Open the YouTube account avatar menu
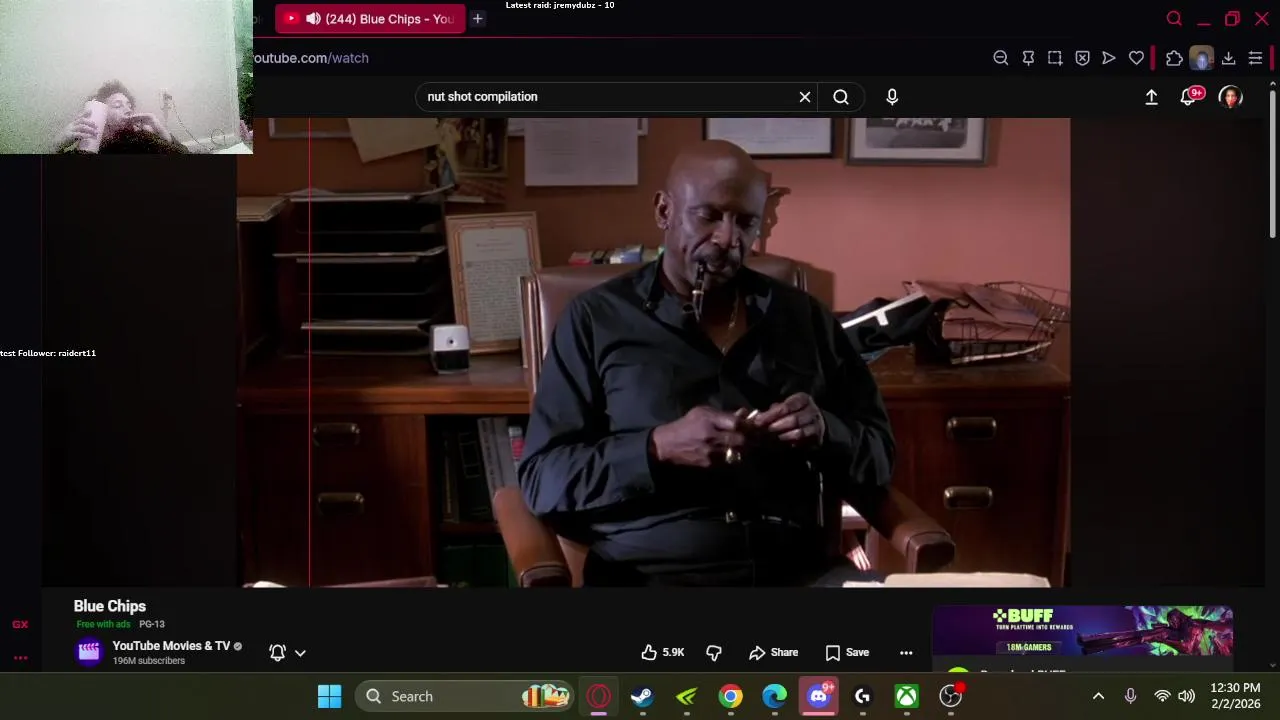 point(1231,97)
